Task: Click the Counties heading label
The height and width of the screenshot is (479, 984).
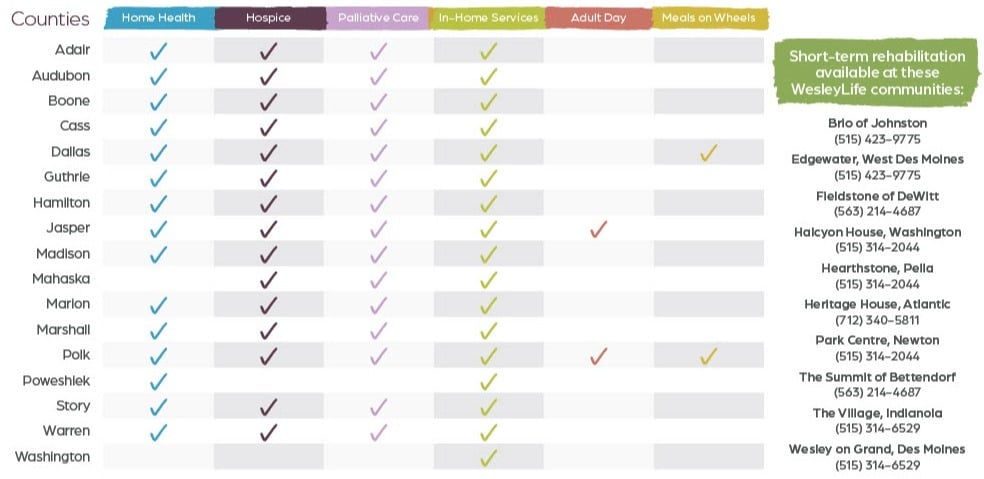Action: (x=50, y=19)
